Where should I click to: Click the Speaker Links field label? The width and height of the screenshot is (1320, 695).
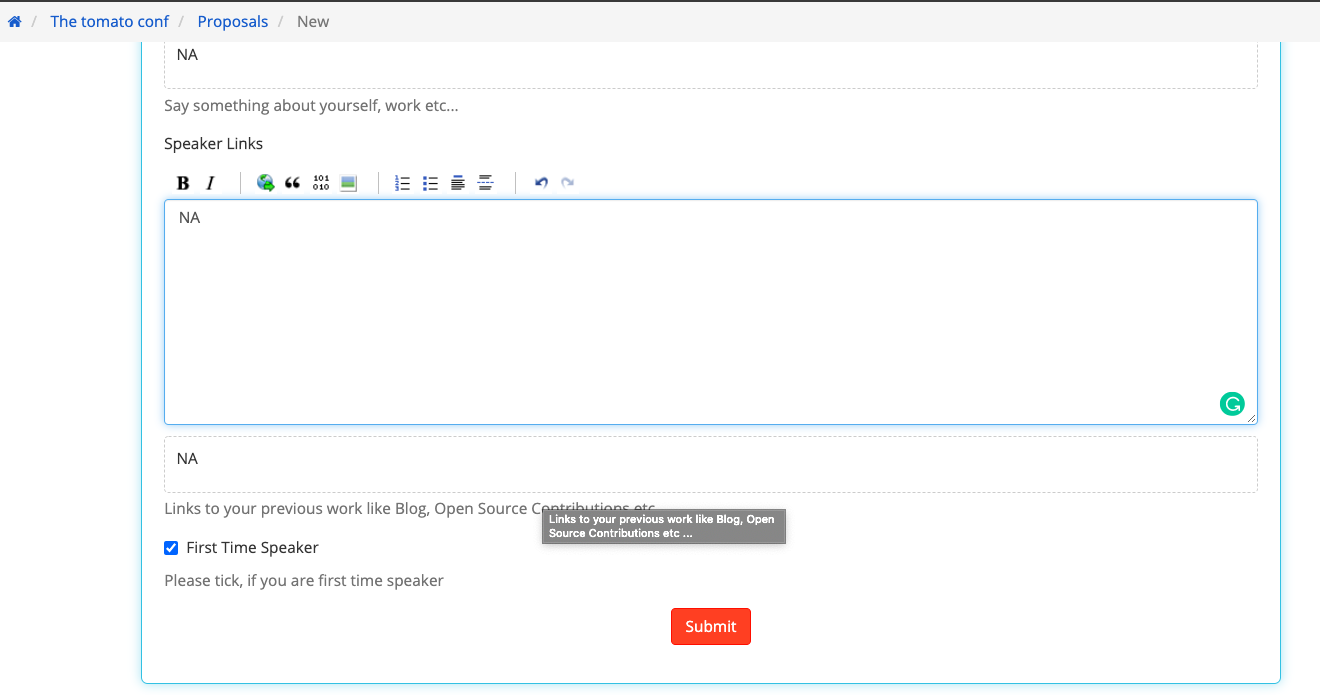[213, 144]
